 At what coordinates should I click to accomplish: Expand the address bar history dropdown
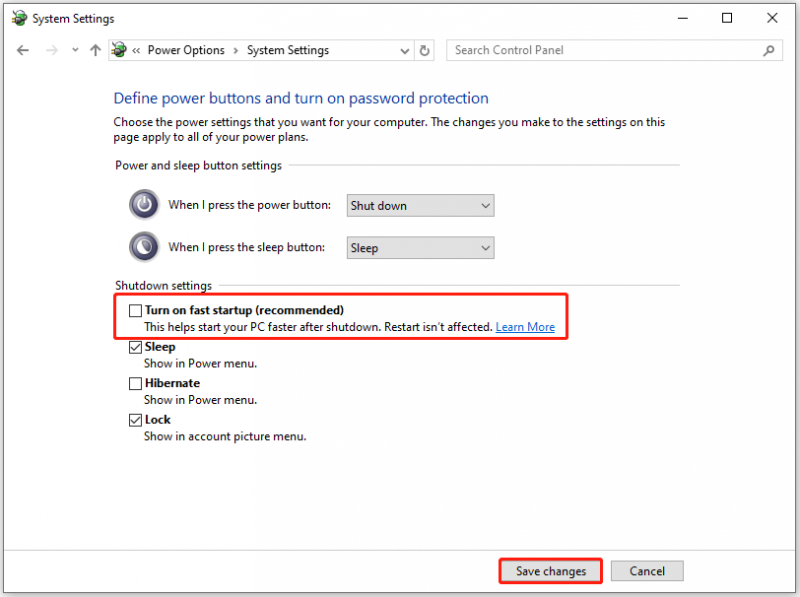point(405,51)
